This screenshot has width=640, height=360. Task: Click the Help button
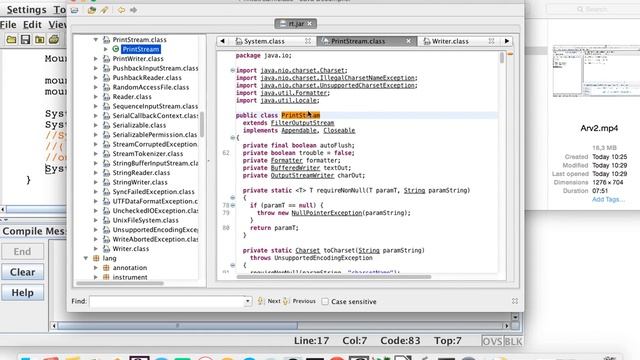point(22,293)
